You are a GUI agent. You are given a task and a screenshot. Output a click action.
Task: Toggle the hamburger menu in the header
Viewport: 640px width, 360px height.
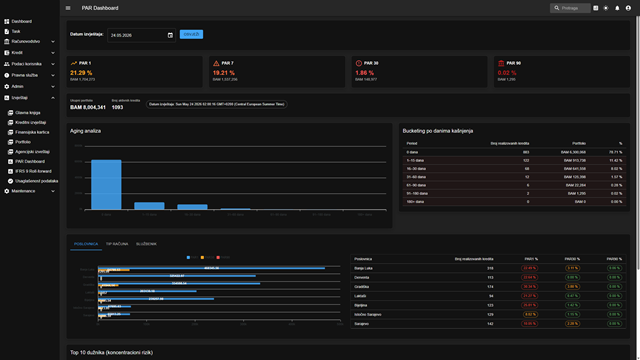click(68, 8)
